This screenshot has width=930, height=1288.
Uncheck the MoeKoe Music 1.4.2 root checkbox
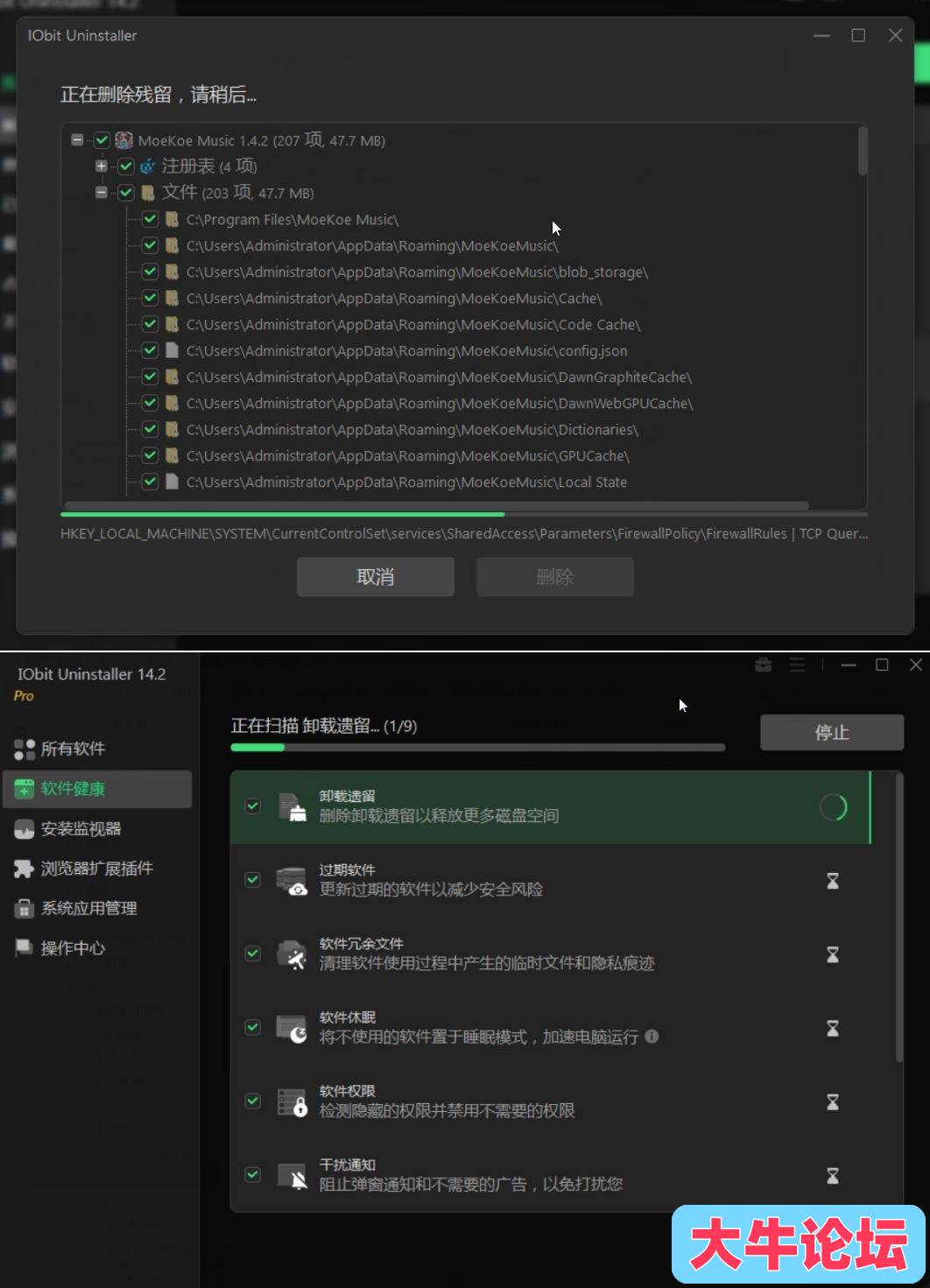102,140
